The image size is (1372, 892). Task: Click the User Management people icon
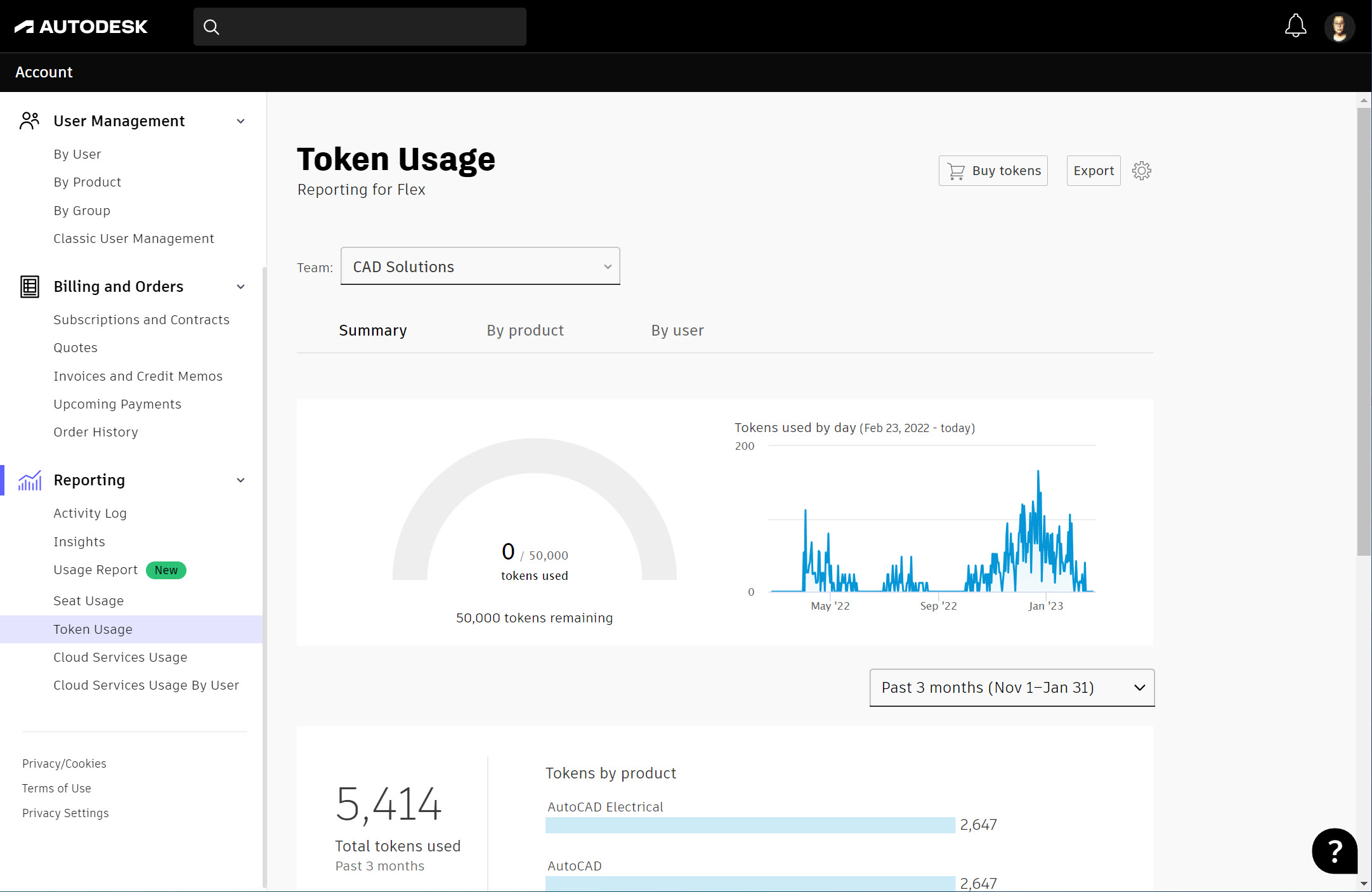(30, 121)
